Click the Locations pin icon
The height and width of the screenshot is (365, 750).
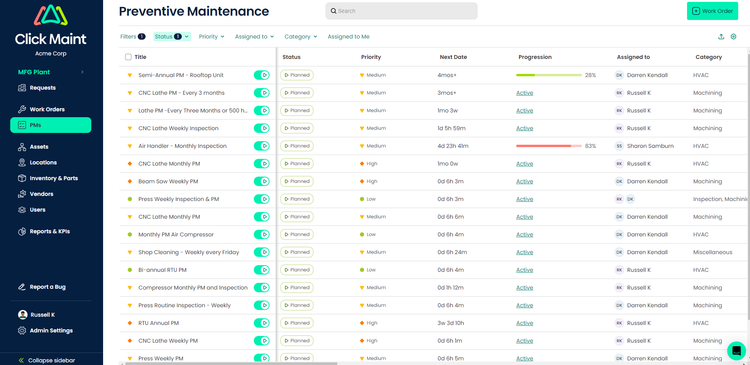22,163
